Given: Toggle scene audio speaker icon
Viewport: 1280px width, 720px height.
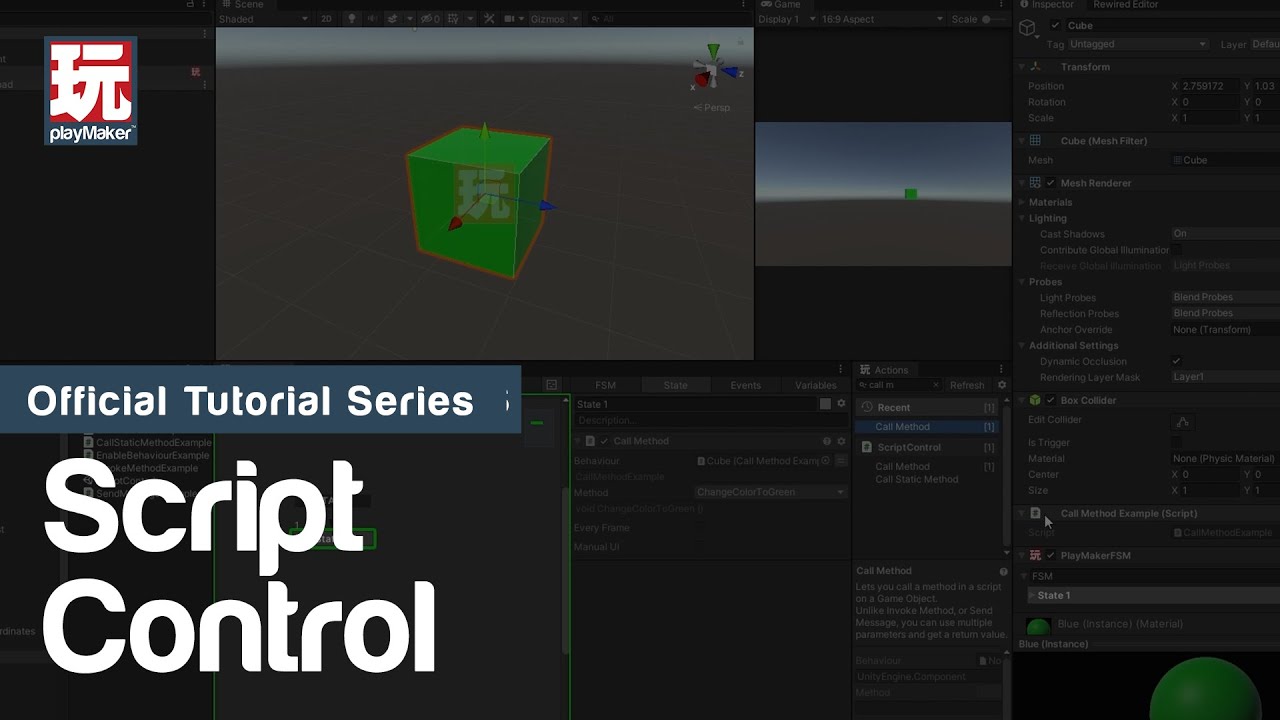Looking at the screenshot, I should 372,19.
